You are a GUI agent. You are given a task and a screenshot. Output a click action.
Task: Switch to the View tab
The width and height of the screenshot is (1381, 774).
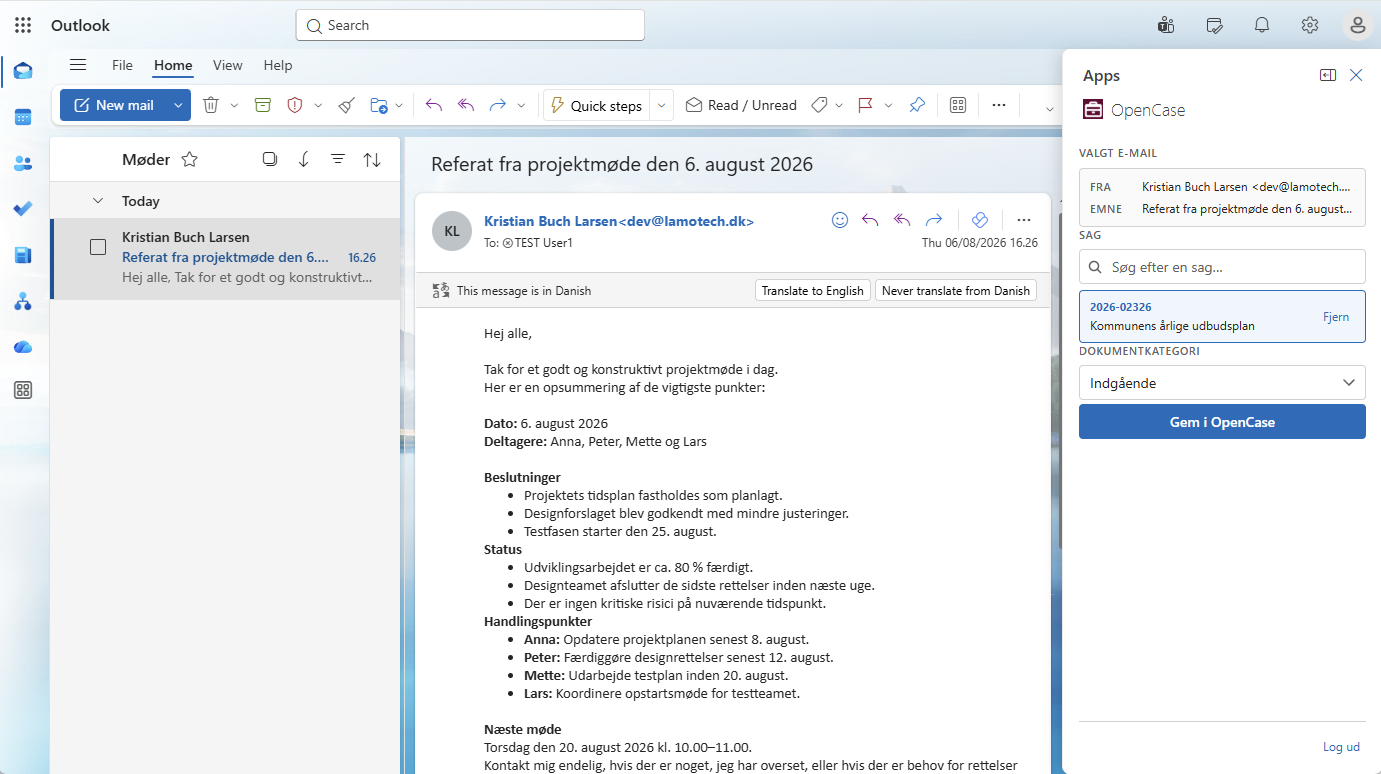coord(228,65)
